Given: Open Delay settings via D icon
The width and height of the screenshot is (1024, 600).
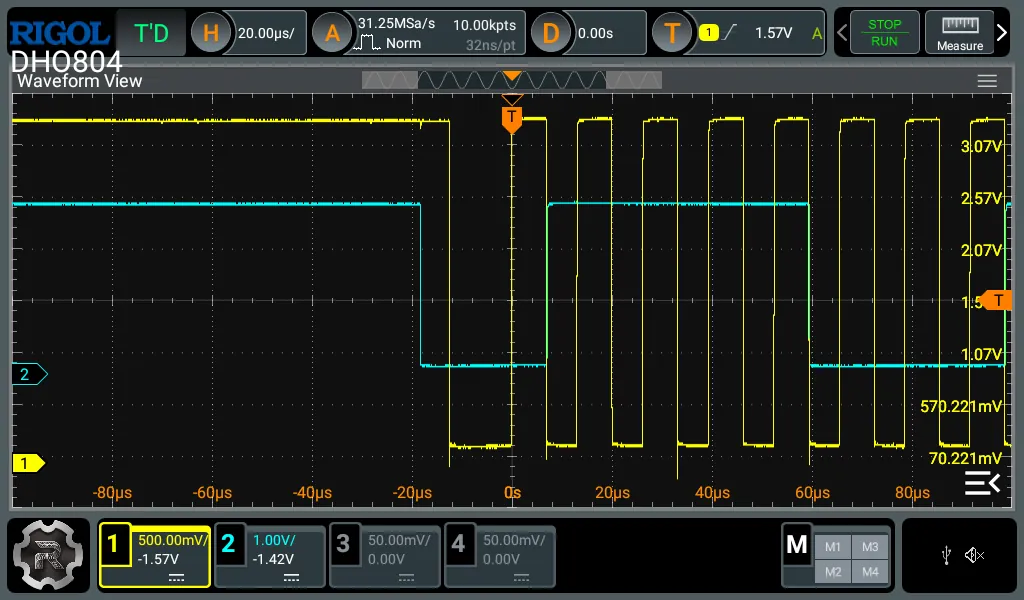Looking at the screenshot, I should [551, 33].
